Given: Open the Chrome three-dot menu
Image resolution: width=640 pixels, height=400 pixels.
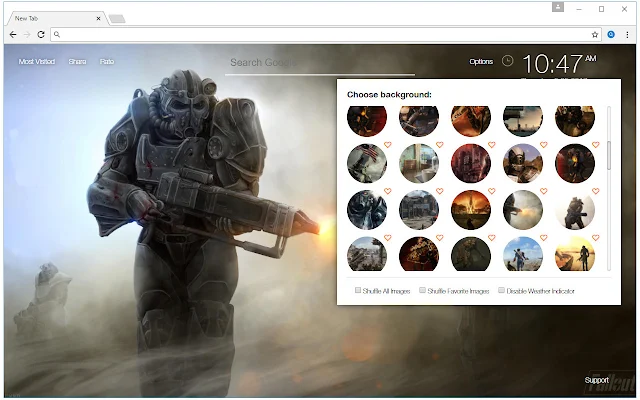Looking at the screenshot, I should click(x=627, y=35).
